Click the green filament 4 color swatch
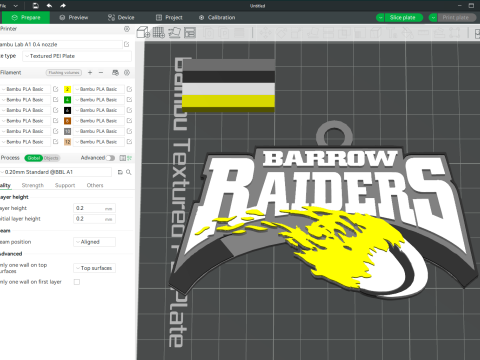The image size is (480, 360). point(67,100)
